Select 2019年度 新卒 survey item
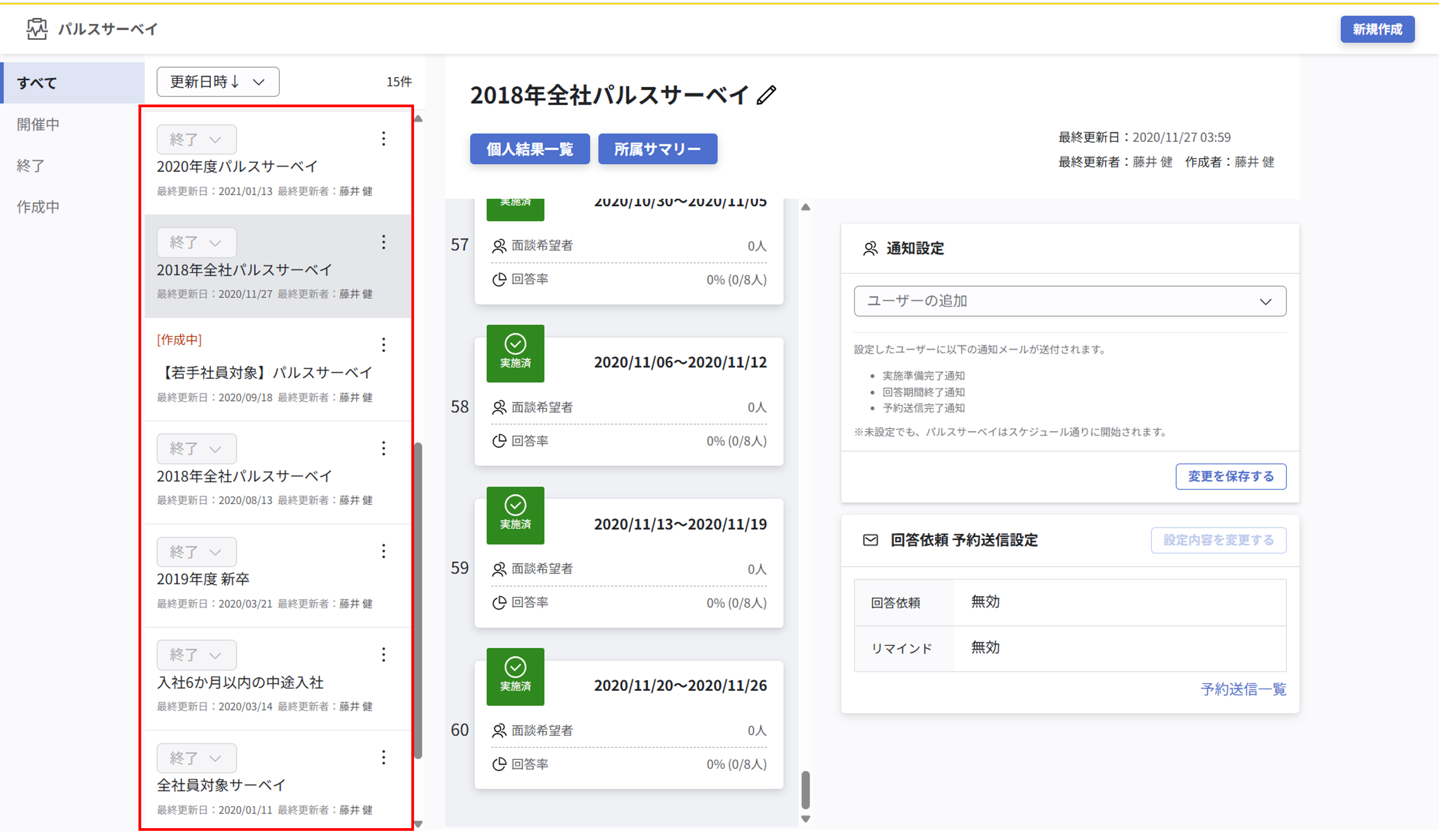The image size is (1439, 840). pyautogui.click(x=278, y=576)
